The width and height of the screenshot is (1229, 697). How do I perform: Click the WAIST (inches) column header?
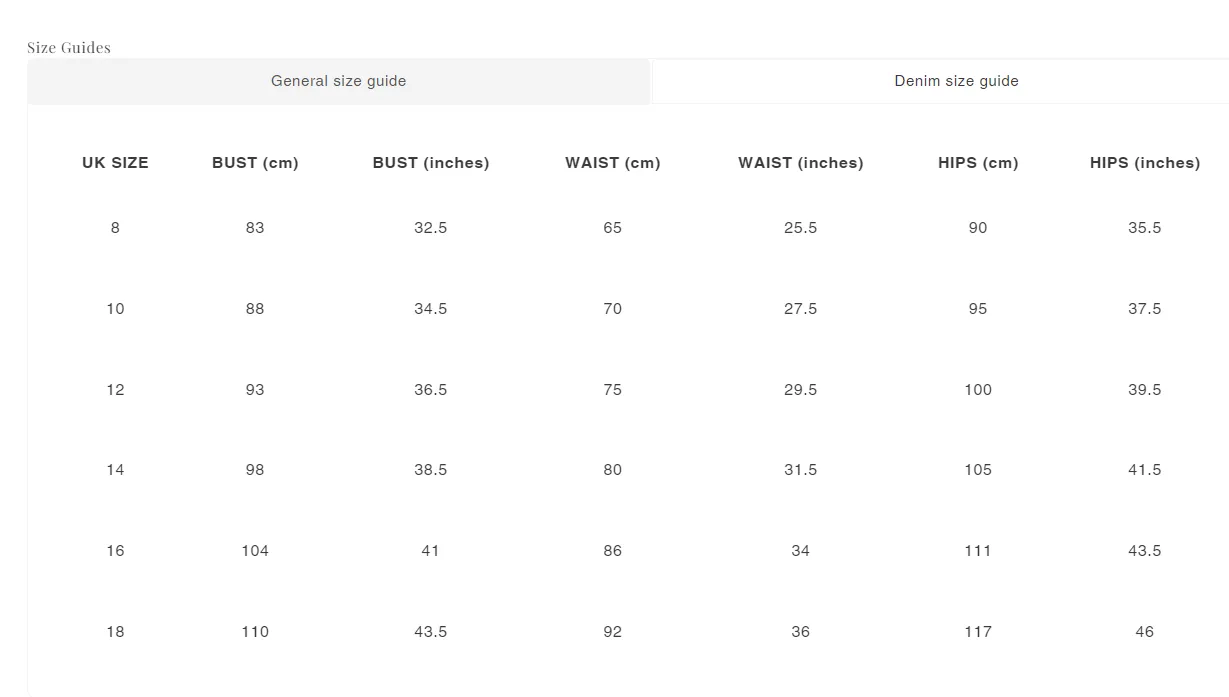coord(801,163)
